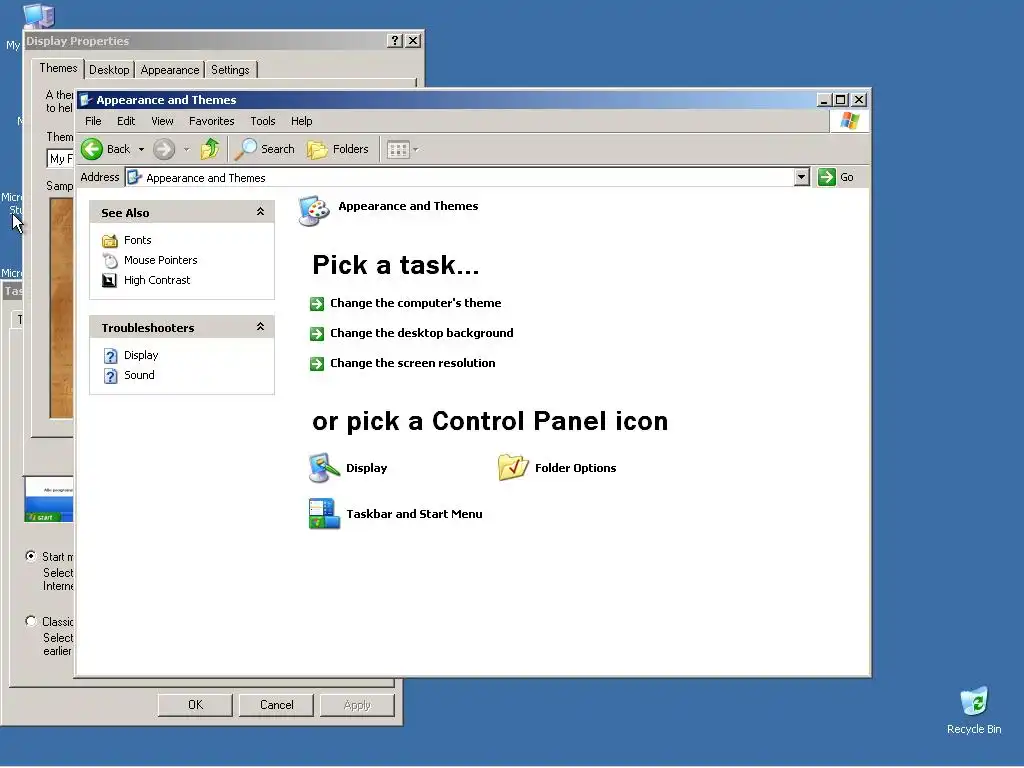Open the Recycle Bin on desktop
Viewport: 1024px width, 768px height.
point(974,711)
